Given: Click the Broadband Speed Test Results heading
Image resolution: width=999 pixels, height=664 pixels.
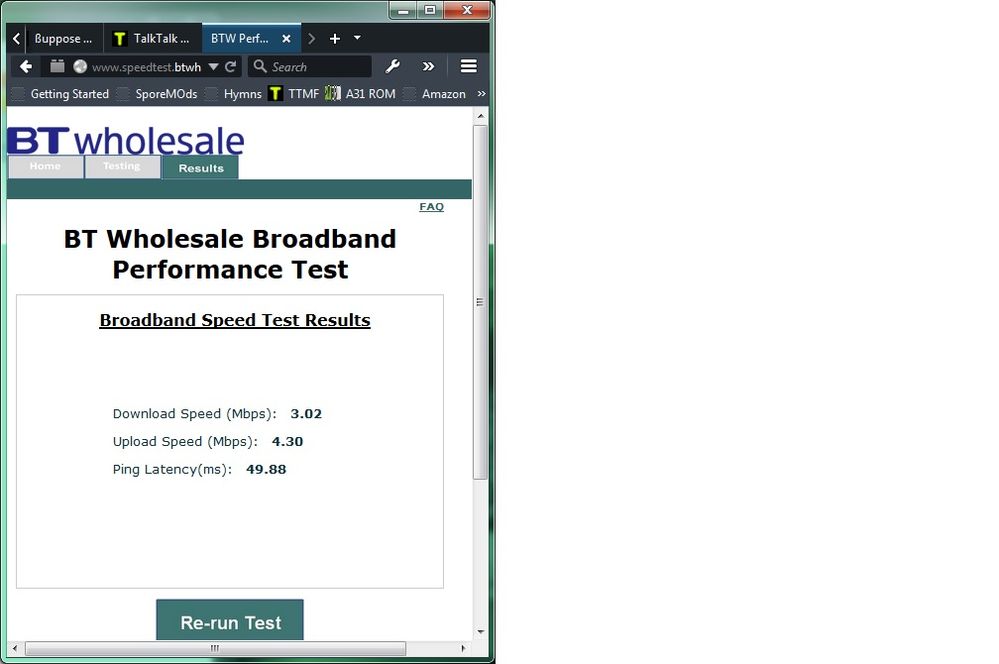Looking at the screenshot, I should (235, 320).
